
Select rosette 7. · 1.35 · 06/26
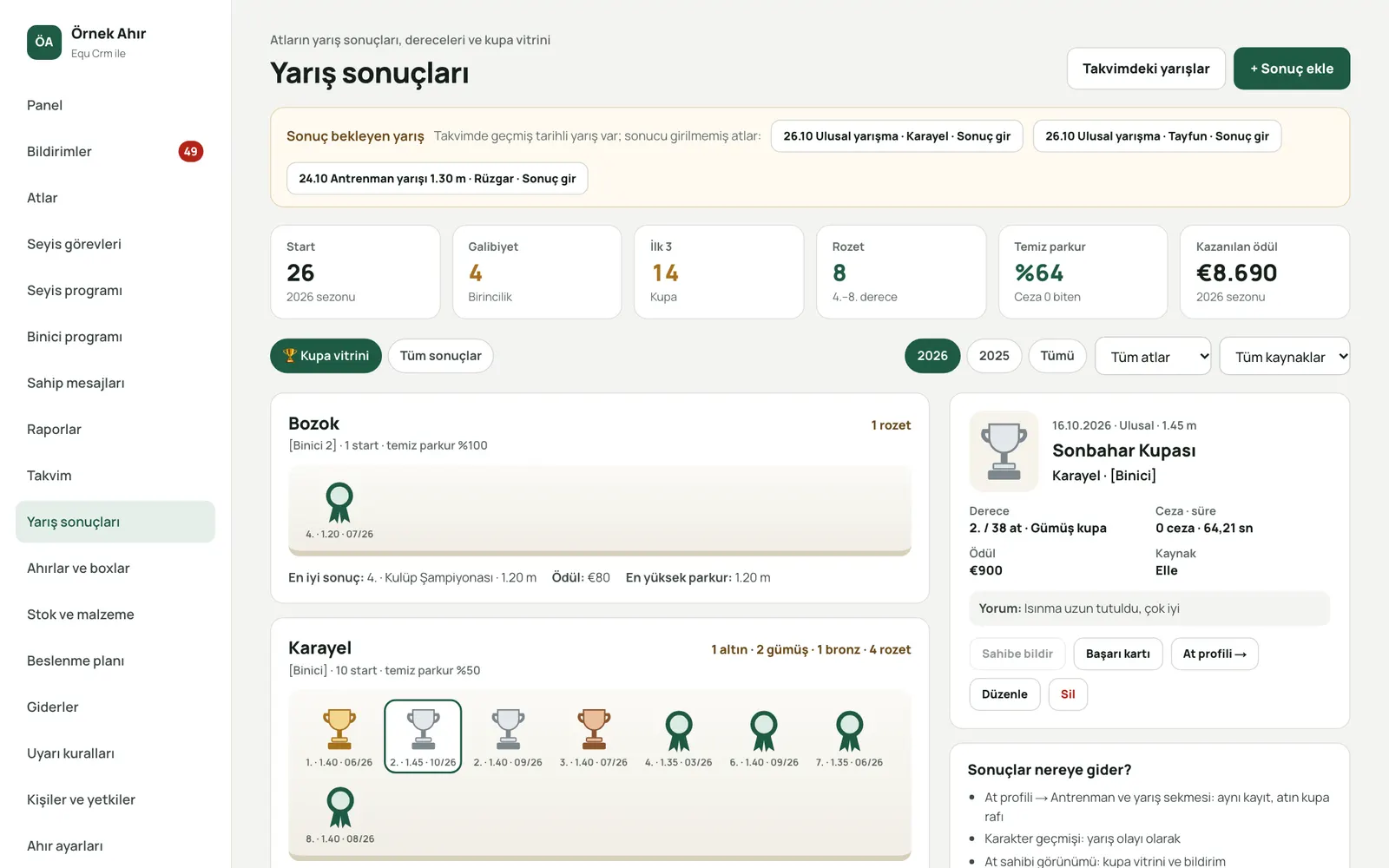[x=849, y=736]
